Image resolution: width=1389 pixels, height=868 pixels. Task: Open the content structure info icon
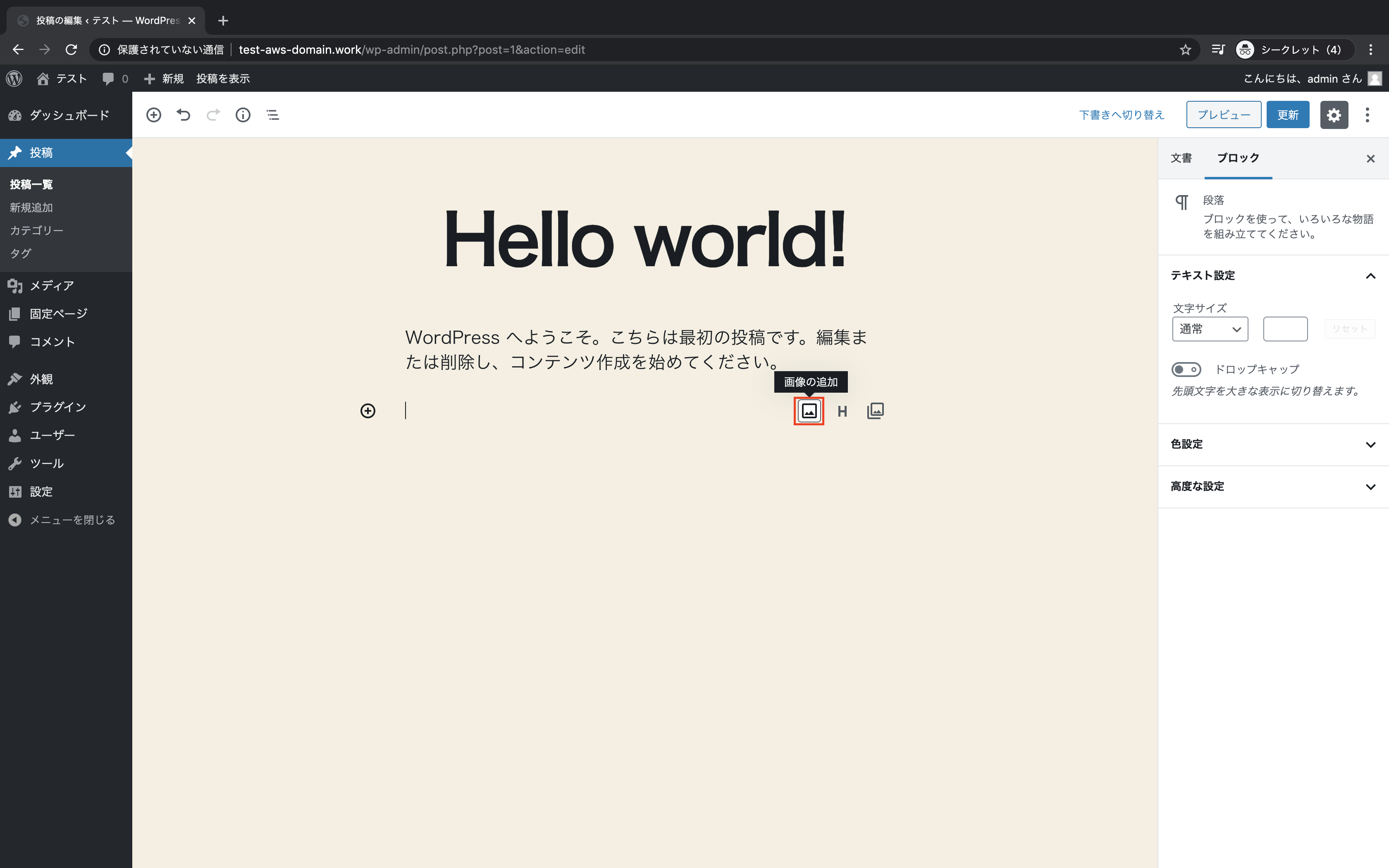point(243,115)
